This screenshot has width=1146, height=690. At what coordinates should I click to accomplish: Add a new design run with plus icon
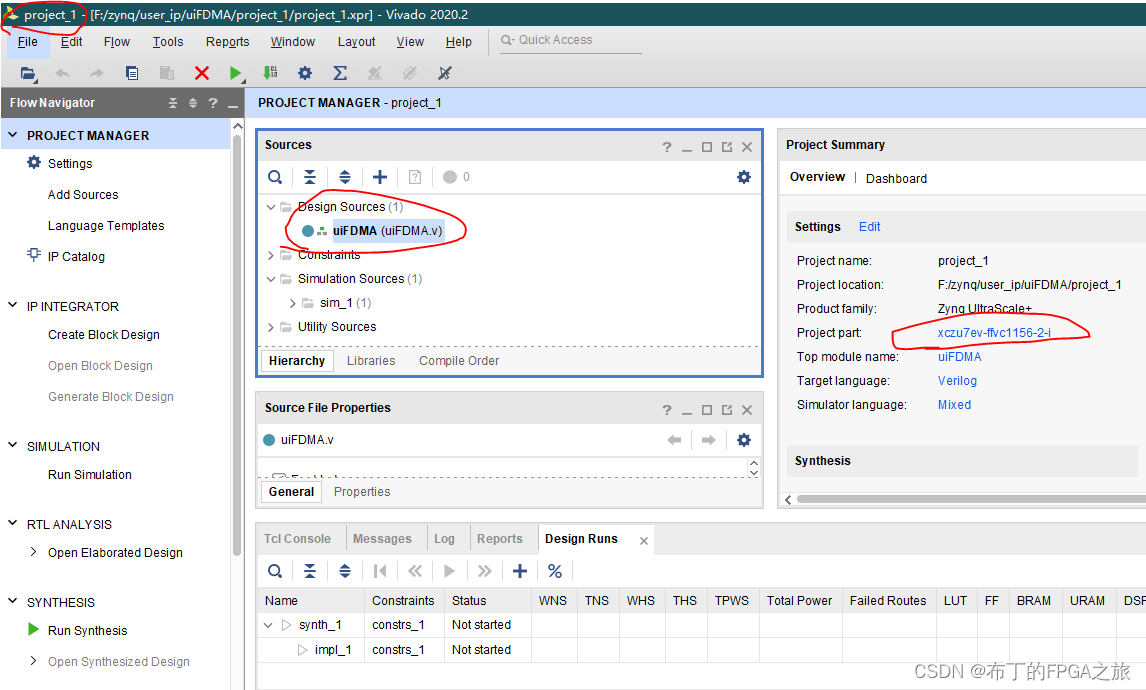point(520,571)
